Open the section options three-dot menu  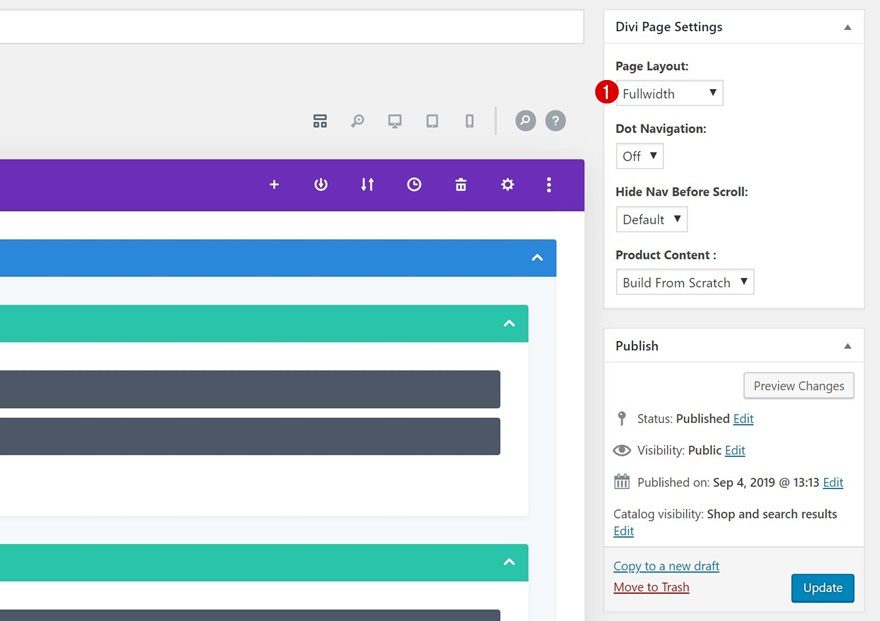547,184
